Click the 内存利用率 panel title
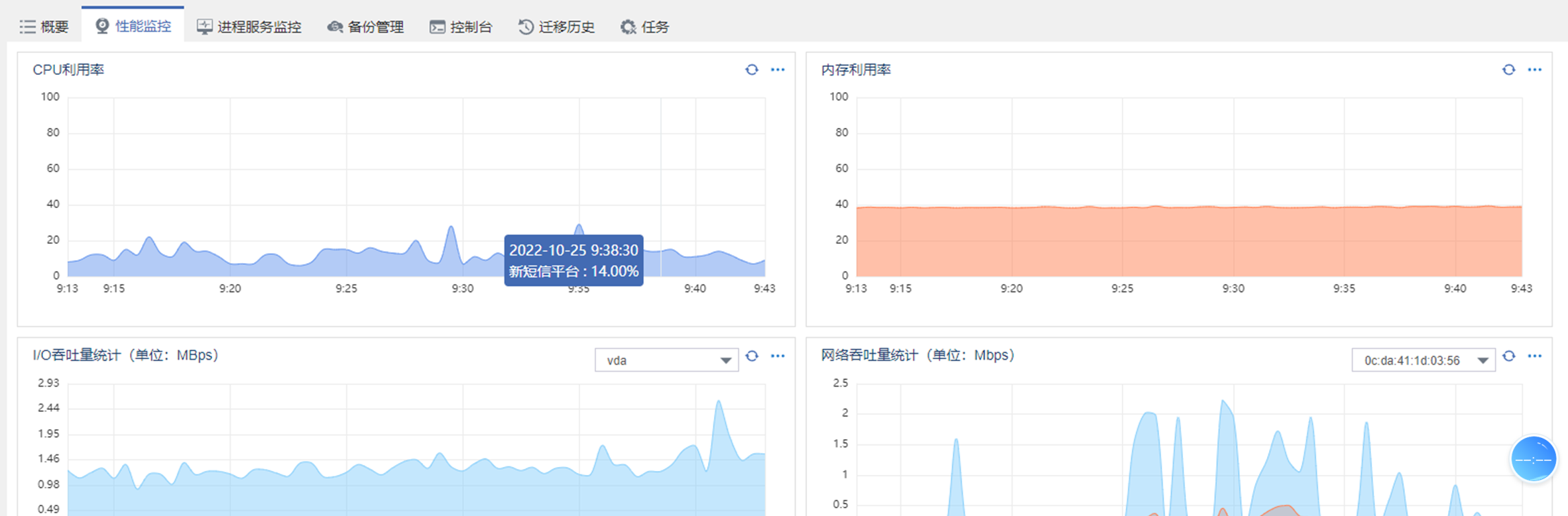Screen dimensions: 1568x516 coord(856,70)
